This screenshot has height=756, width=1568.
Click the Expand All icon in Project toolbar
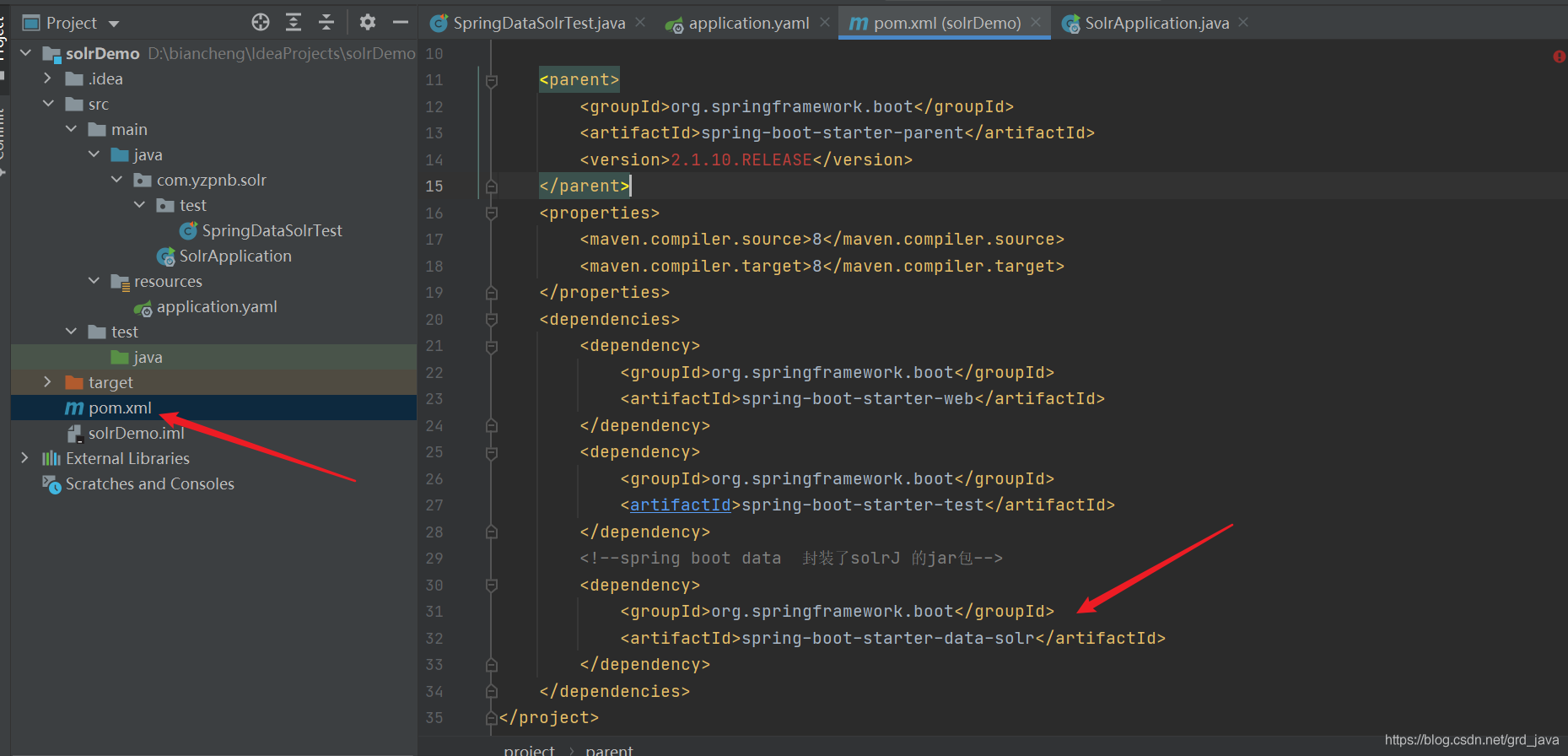coord(294,23)
